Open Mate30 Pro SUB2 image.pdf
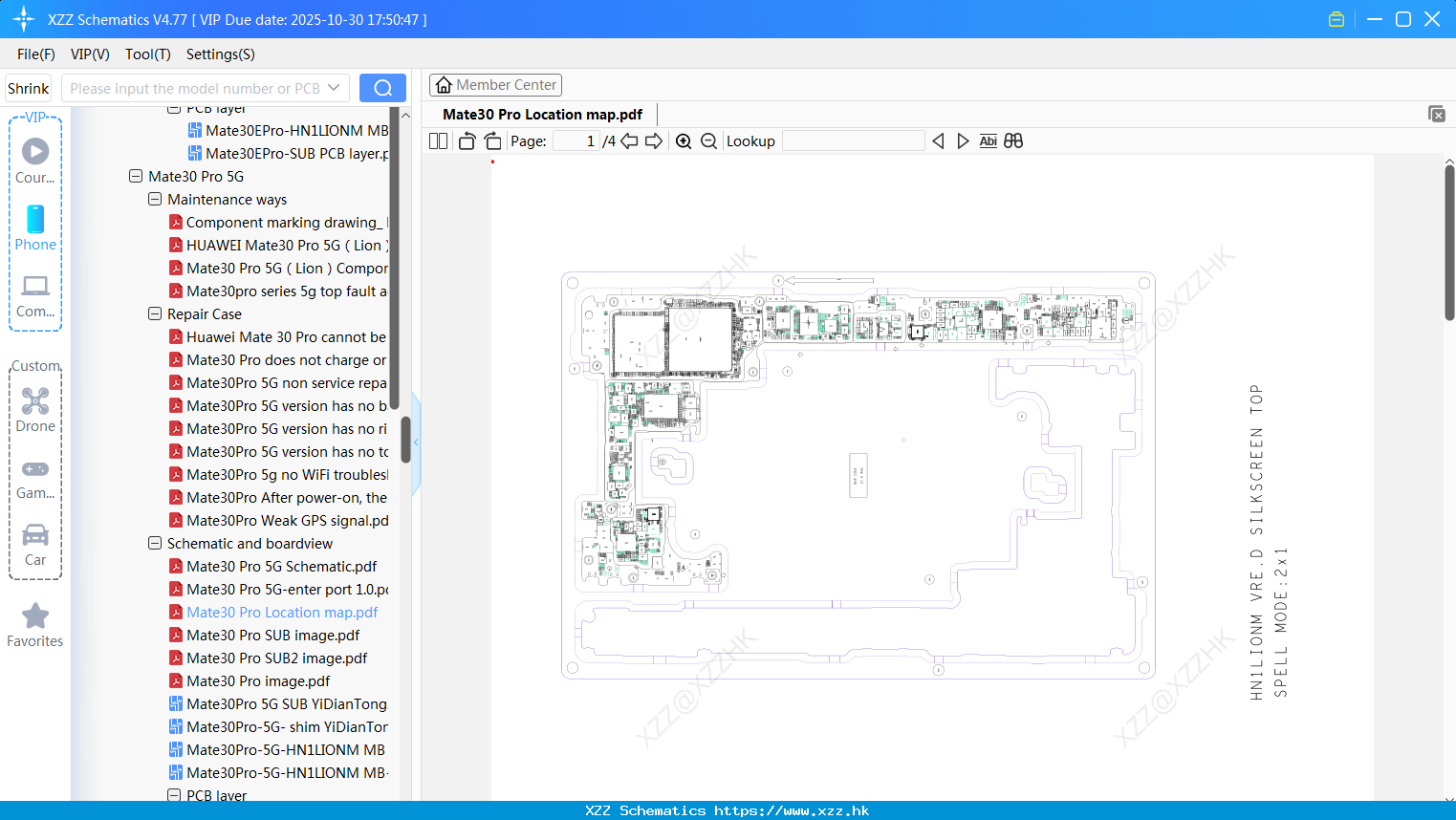Viewport: 1456px width, 820px height. tap(269, 658)
